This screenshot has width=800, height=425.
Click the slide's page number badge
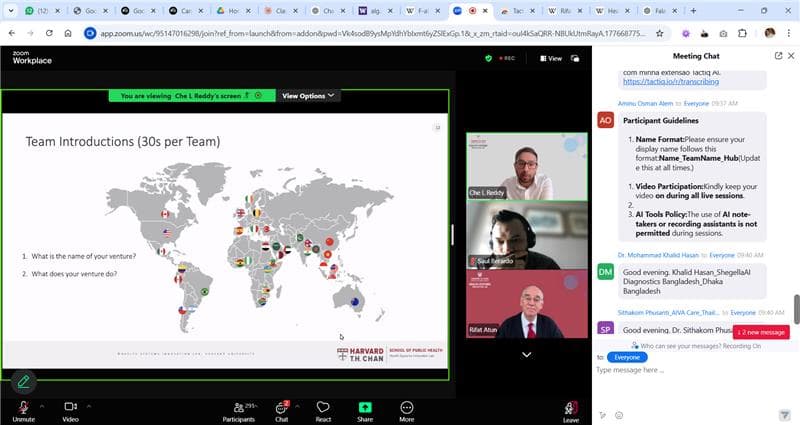coord(437,128)
